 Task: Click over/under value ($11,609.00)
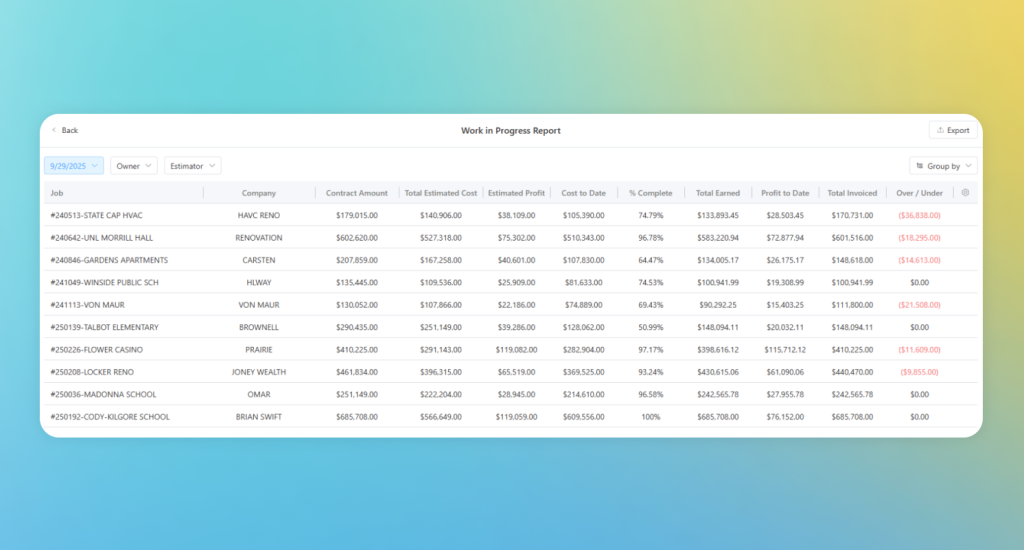pyautogui.click(x=920, y=349)
